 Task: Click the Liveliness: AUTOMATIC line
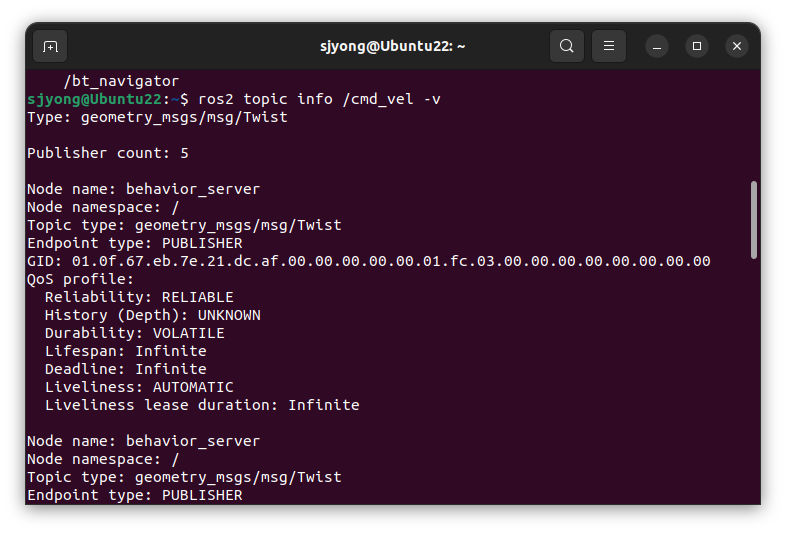click(x=139, y=387)
